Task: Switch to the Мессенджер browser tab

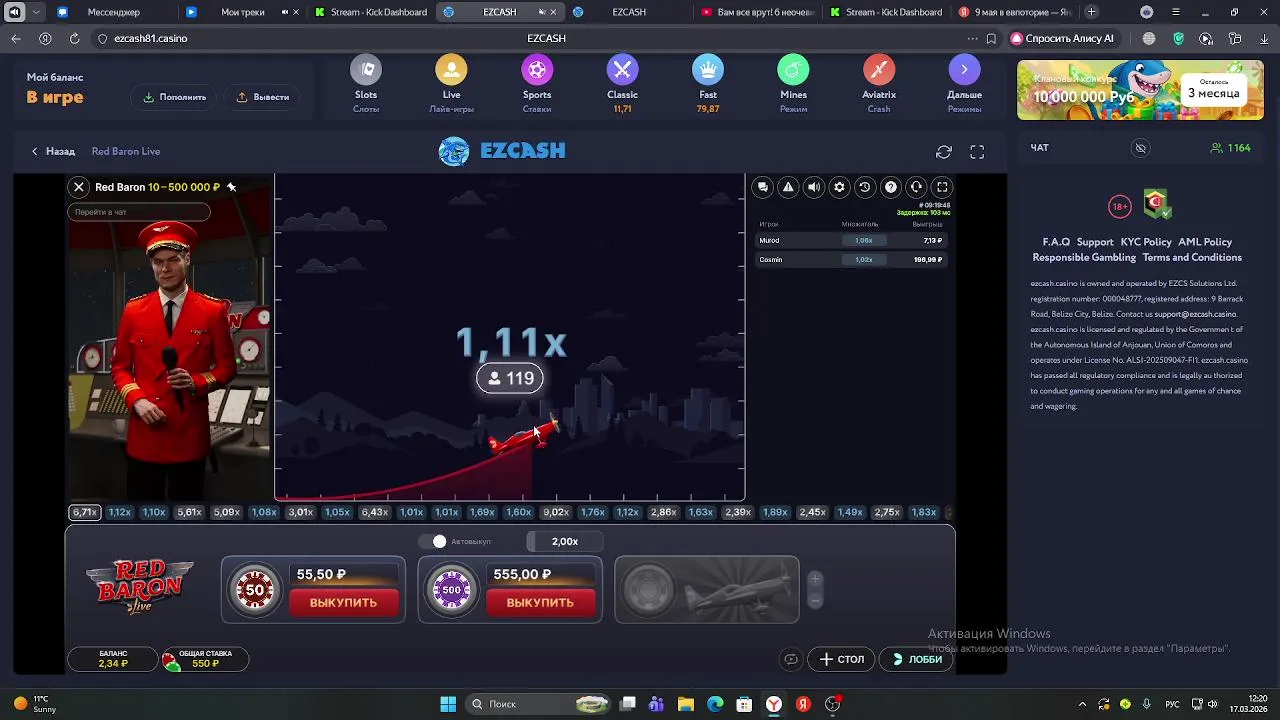Action: coord(113,12)
